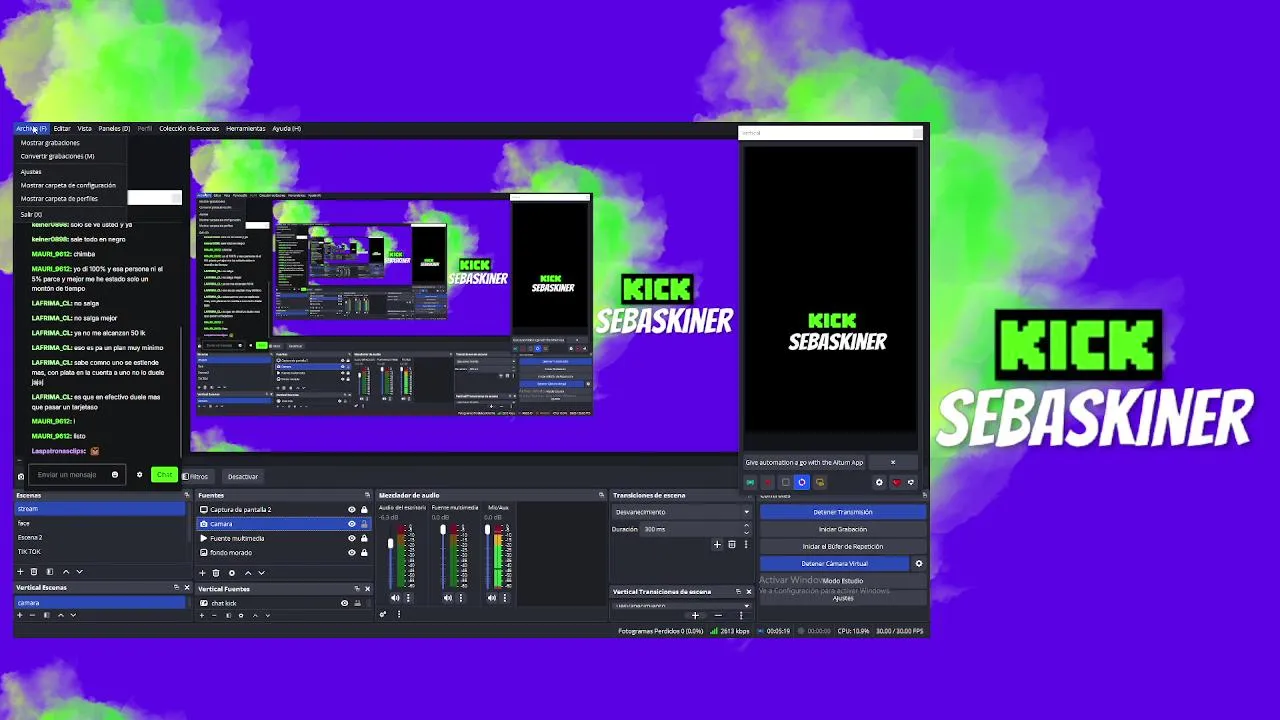Click the red heart icon in Aitum panel

pos(897,483)
